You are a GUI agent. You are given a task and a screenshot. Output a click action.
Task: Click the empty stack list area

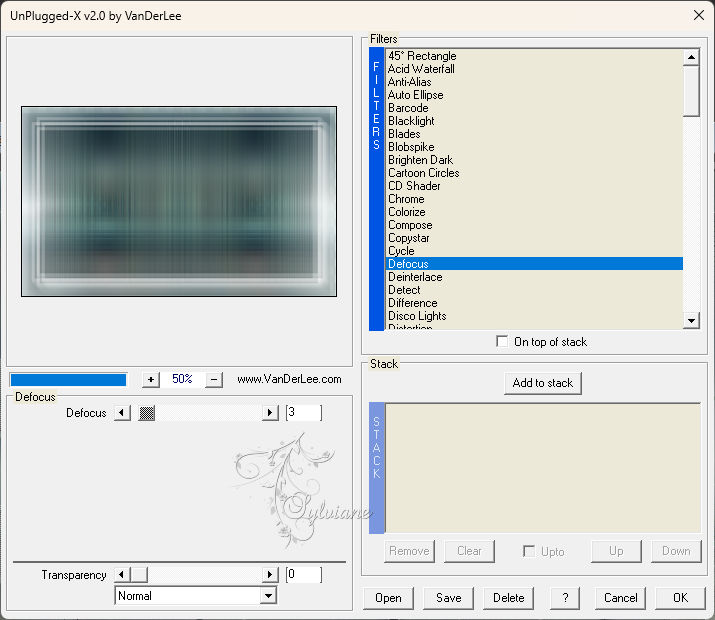543,468
